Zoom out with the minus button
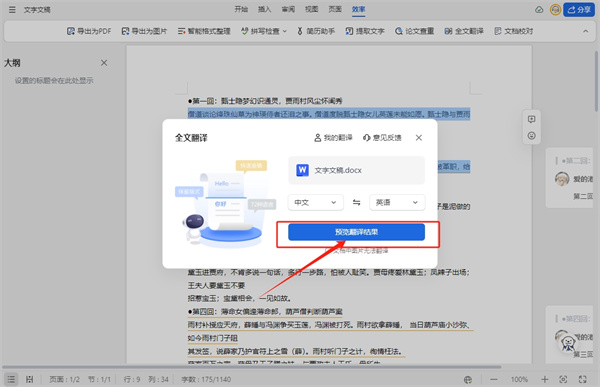600x387 pixels. 494,379
